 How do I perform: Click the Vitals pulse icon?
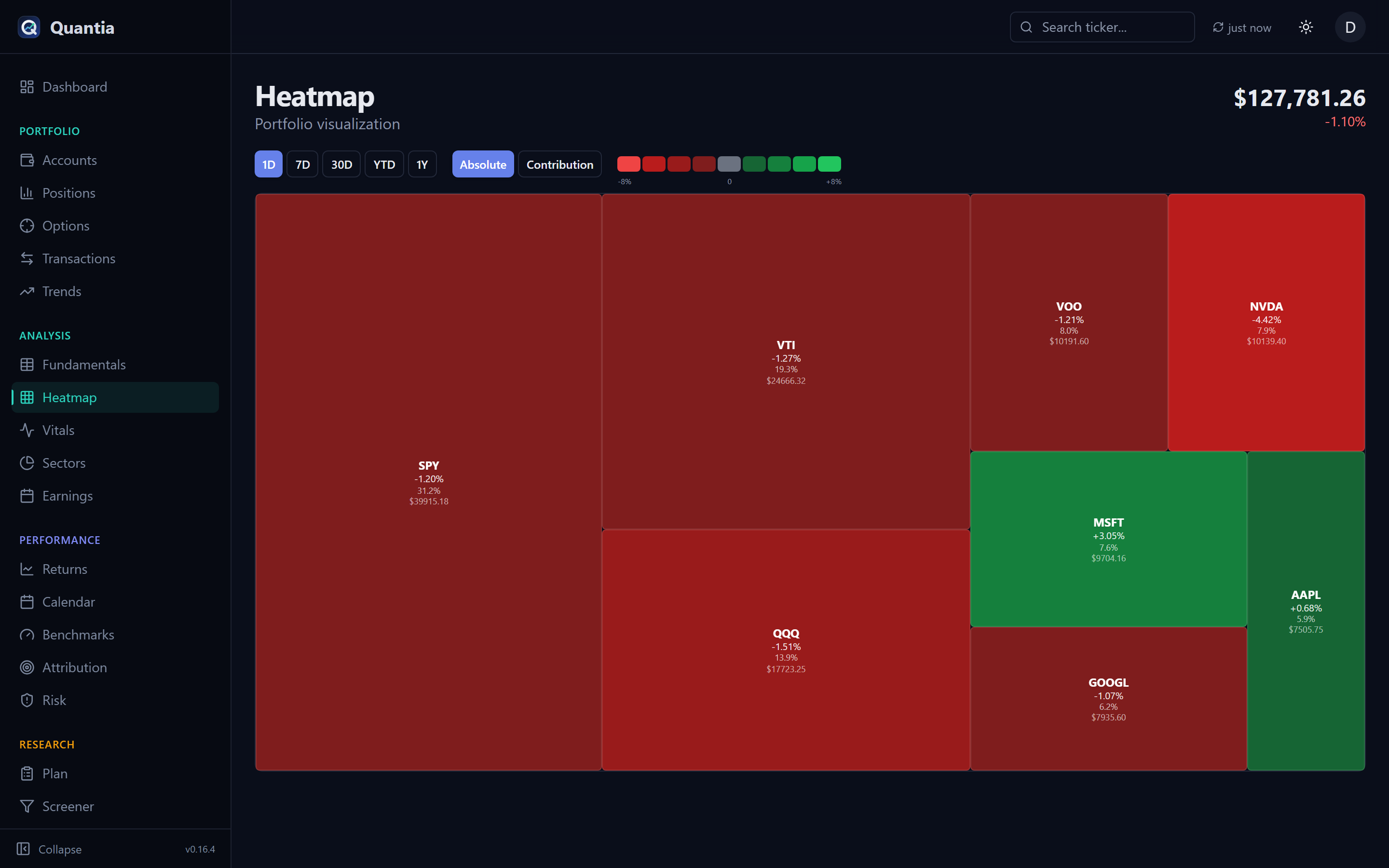click(x=27, y=430)
